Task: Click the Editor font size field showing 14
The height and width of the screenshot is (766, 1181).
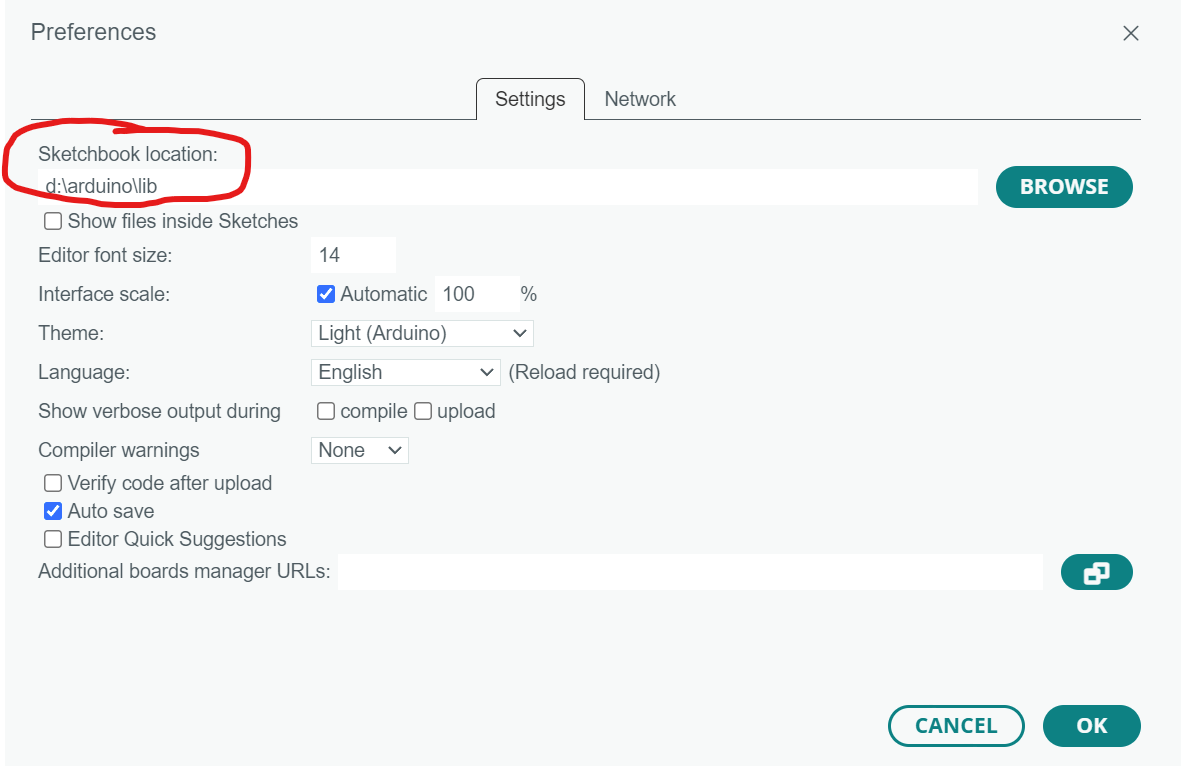Action: [352, 255]
